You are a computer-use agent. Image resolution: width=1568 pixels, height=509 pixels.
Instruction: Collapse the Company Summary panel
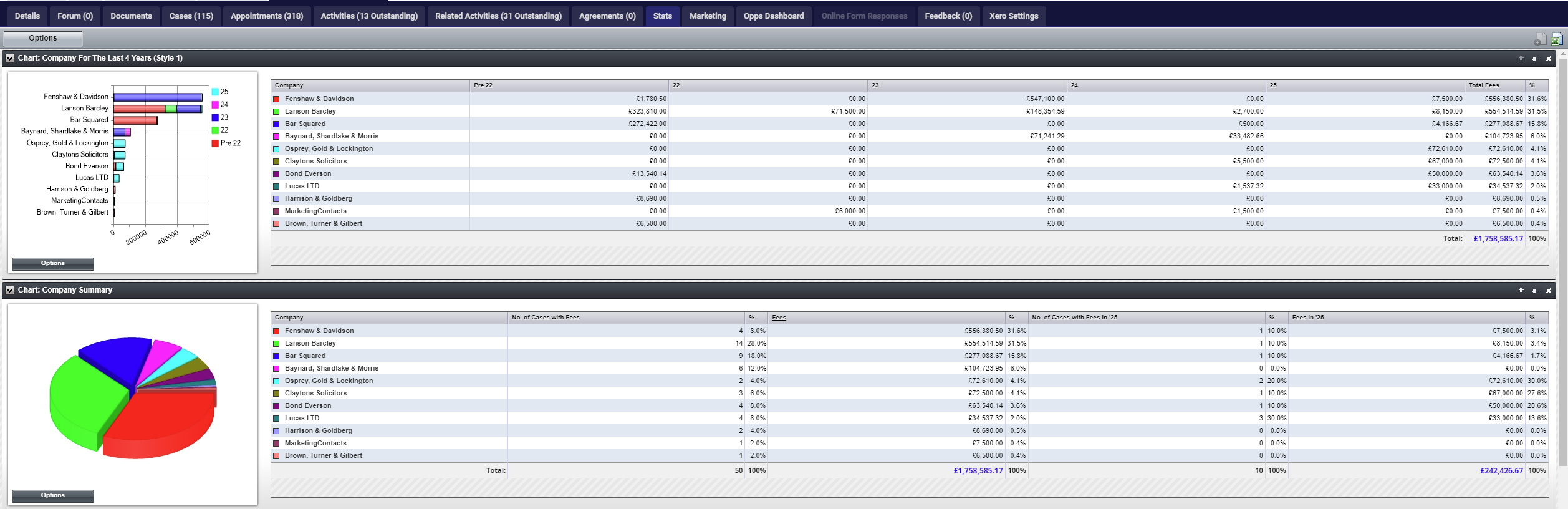click(x=10, y=290)
